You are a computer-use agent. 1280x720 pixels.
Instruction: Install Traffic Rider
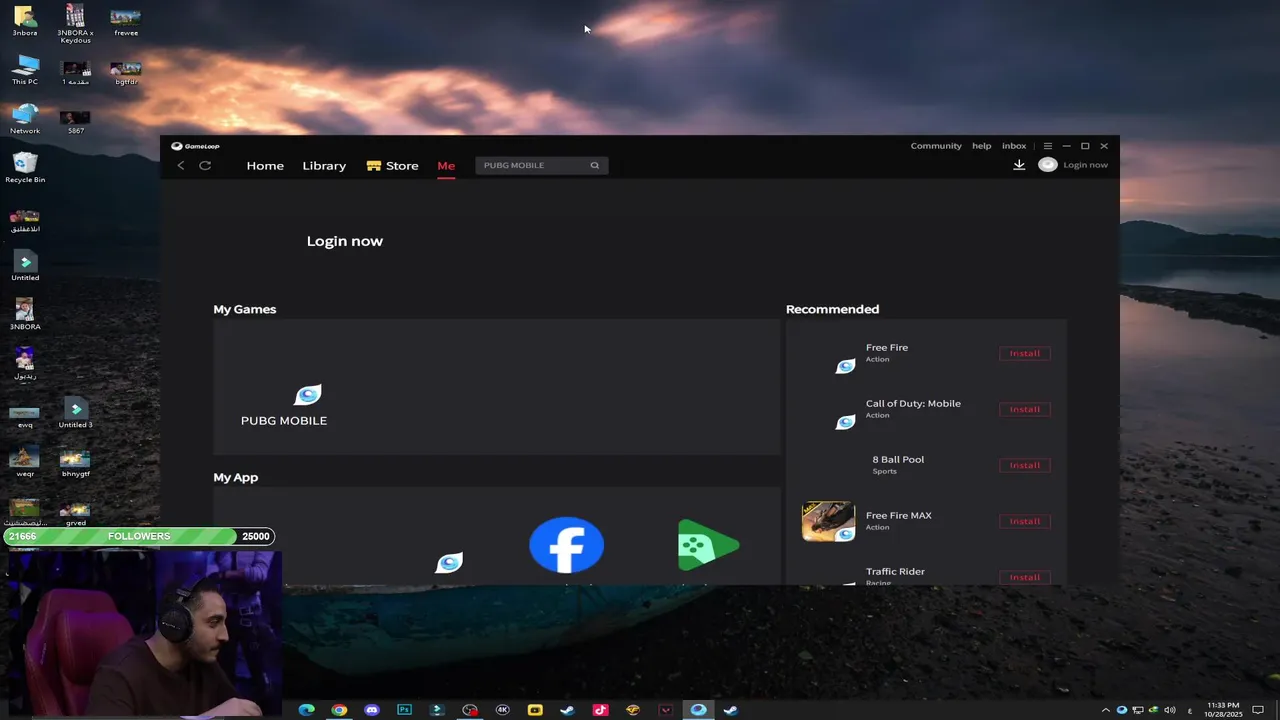[x=1025, y=577]
